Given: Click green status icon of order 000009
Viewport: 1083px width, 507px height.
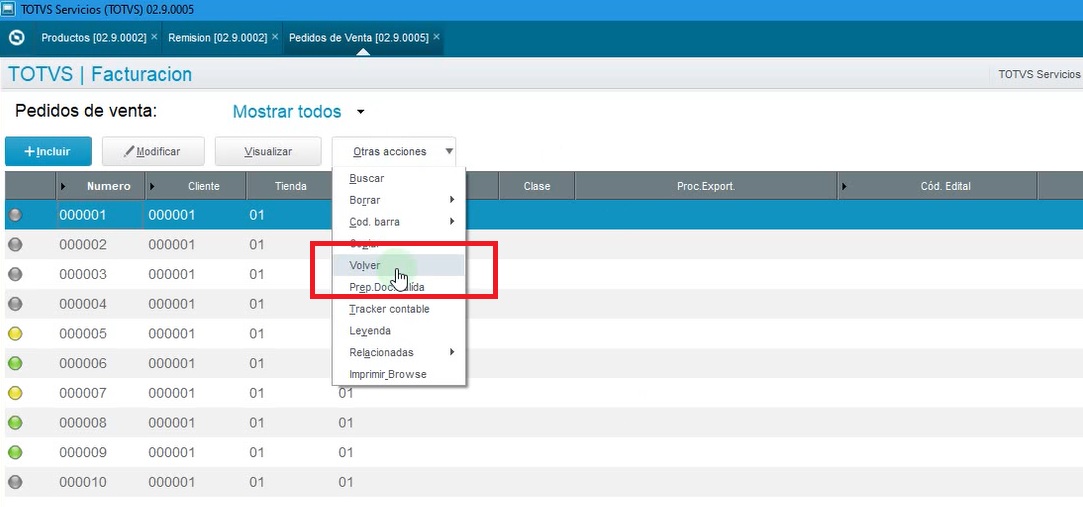Looking at the screenshot, I should pos(15,452).
